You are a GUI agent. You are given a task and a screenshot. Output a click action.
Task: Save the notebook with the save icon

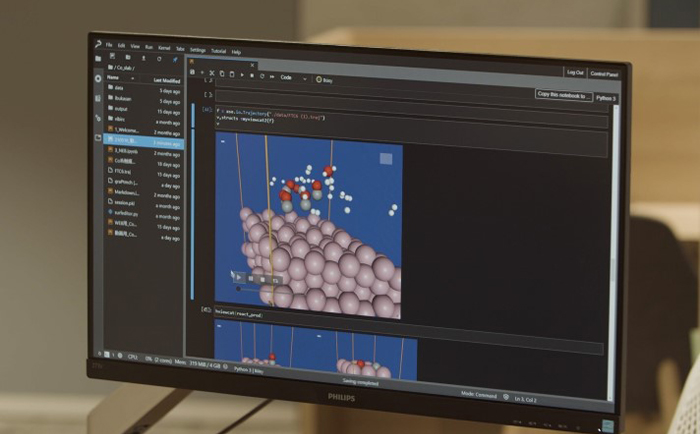coord(192,71)
